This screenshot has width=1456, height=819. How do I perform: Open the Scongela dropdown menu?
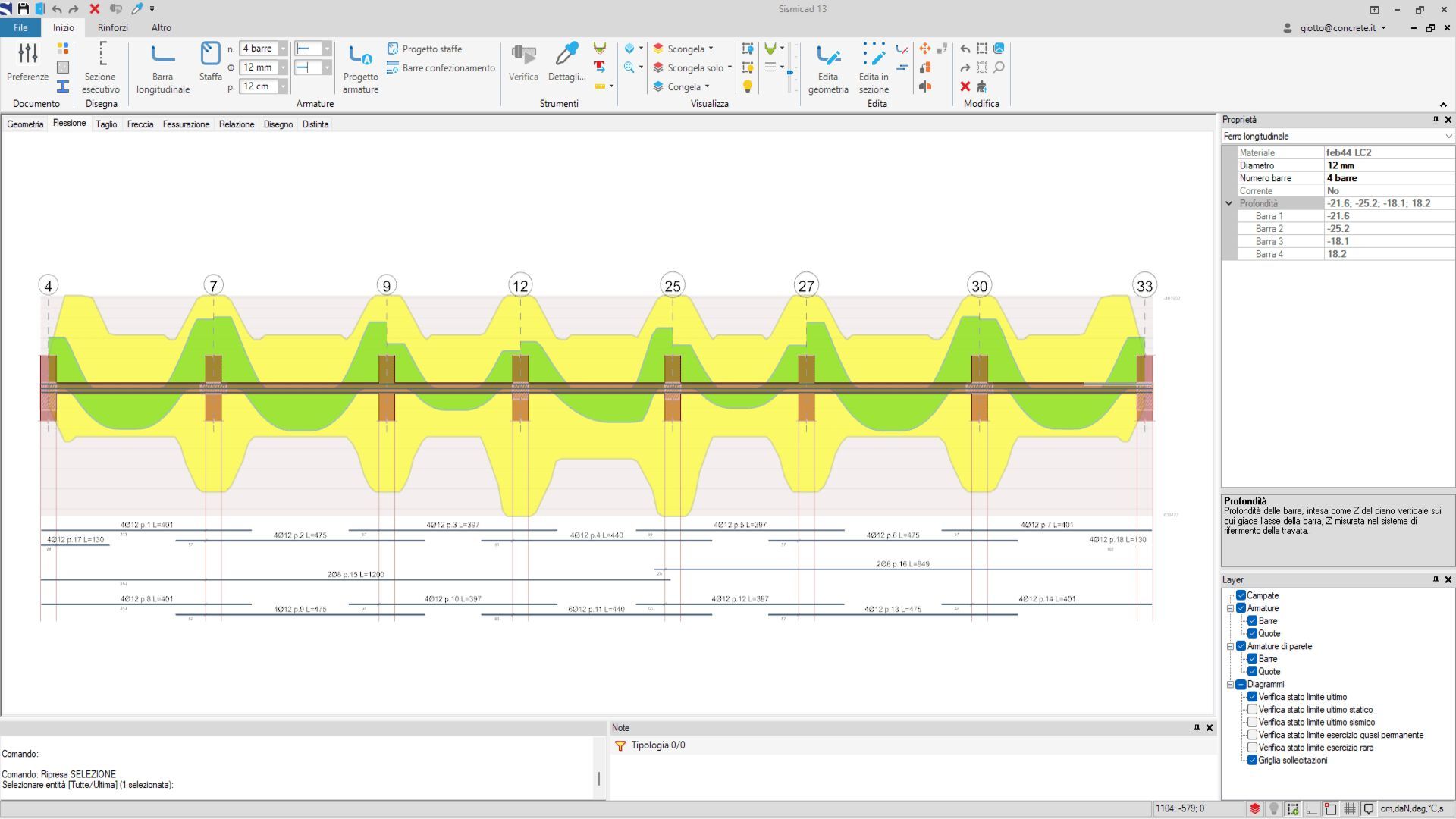click(711, 49)
